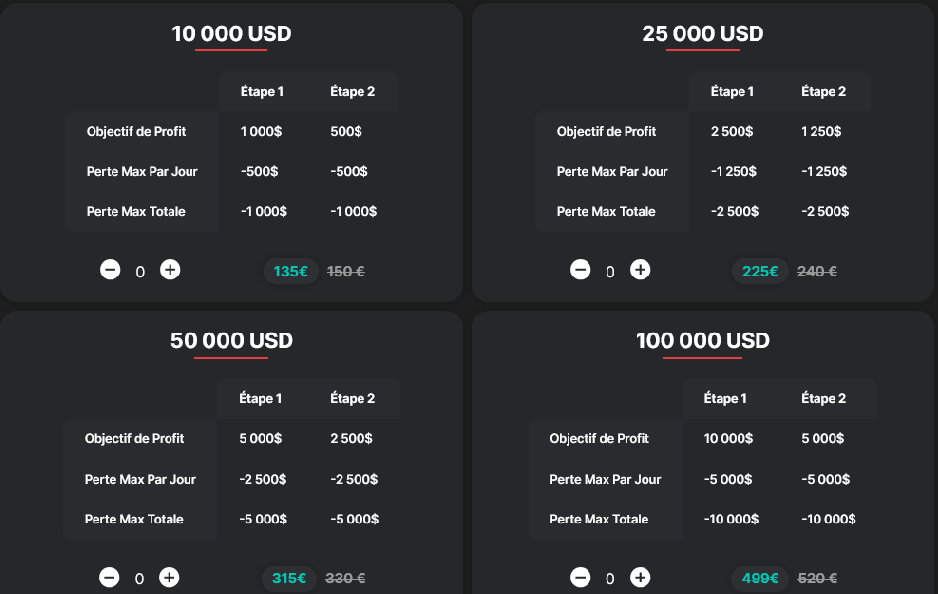Screen dimensions: 938x594
Task: Remove one 50 000 USD challenge
Action: (x=109, y=577)
